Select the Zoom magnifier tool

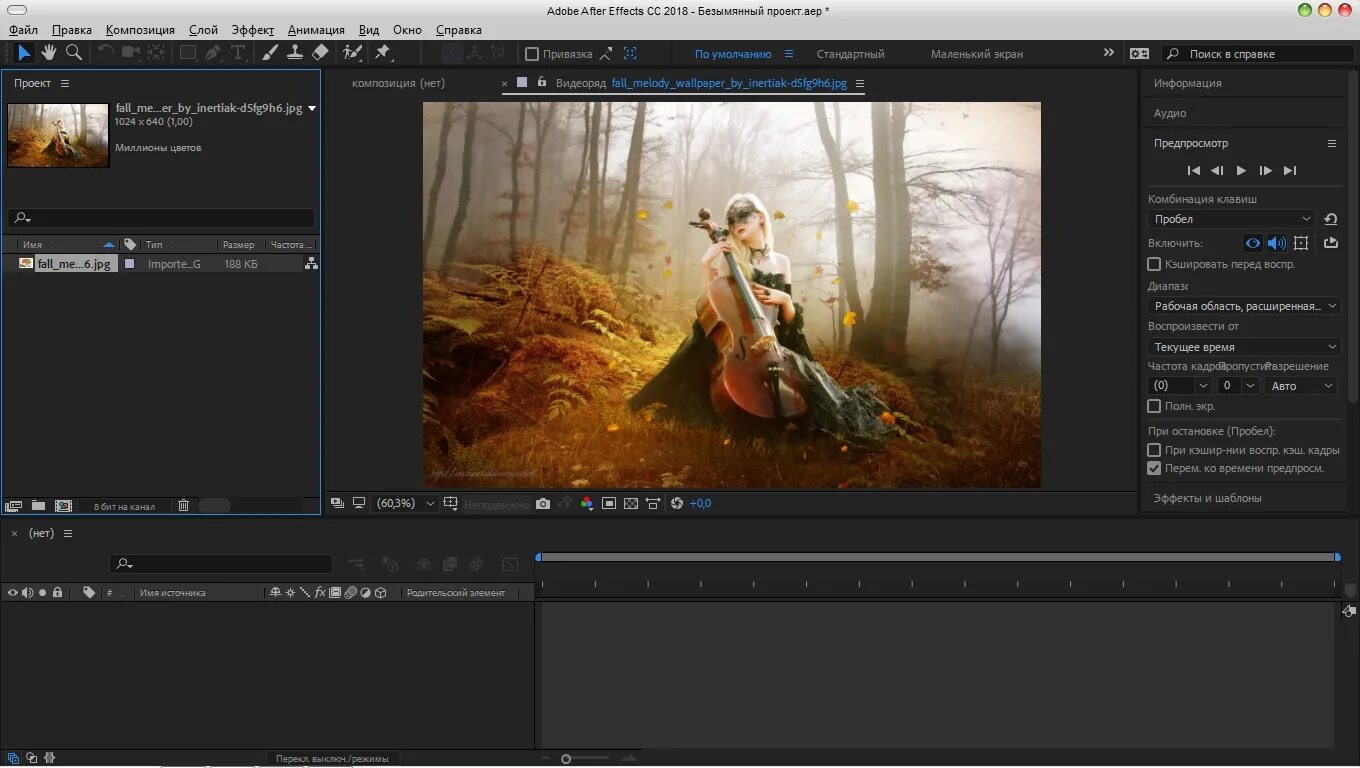tap(73, 53)
